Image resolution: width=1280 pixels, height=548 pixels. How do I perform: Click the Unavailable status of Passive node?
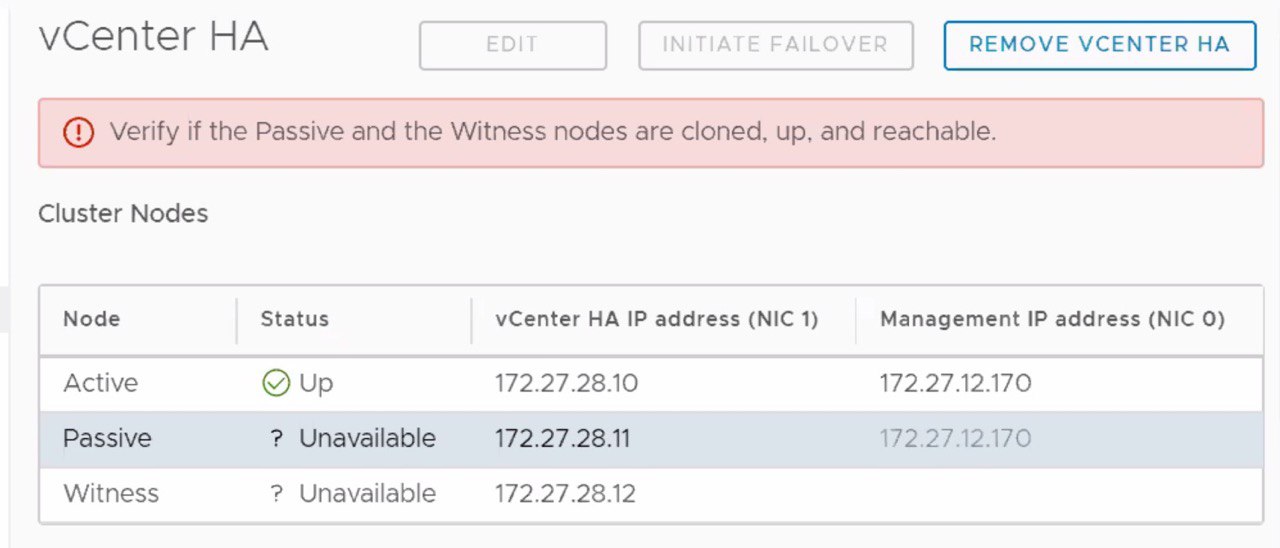pos(367,439)
